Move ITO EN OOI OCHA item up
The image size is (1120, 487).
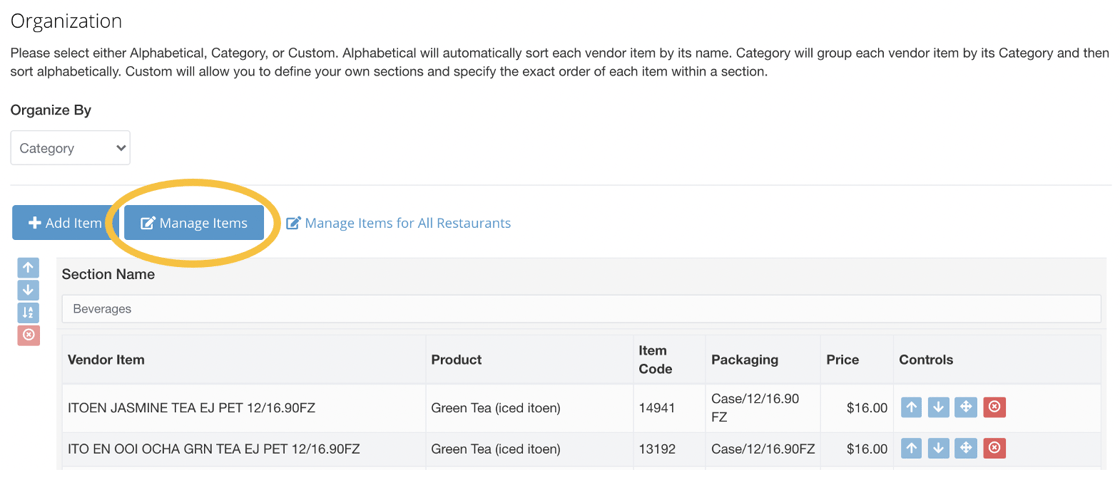click(x=911, y=448)
